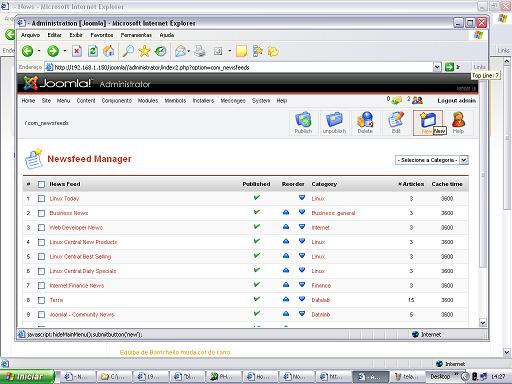
Task: Open the Favoritos menu in Internet Explorer
Action: [x=102, y=35]
